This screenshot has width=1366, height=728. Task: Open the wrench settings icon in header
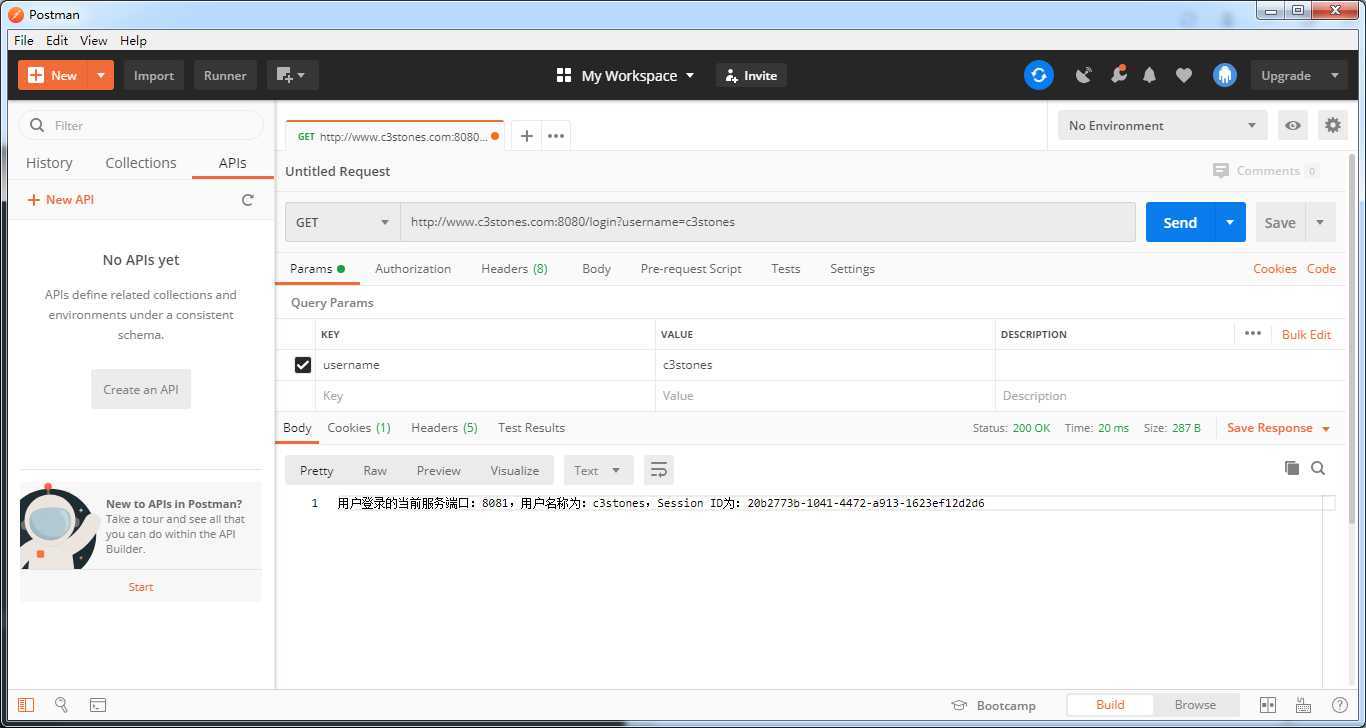[x=1118, y=74]
